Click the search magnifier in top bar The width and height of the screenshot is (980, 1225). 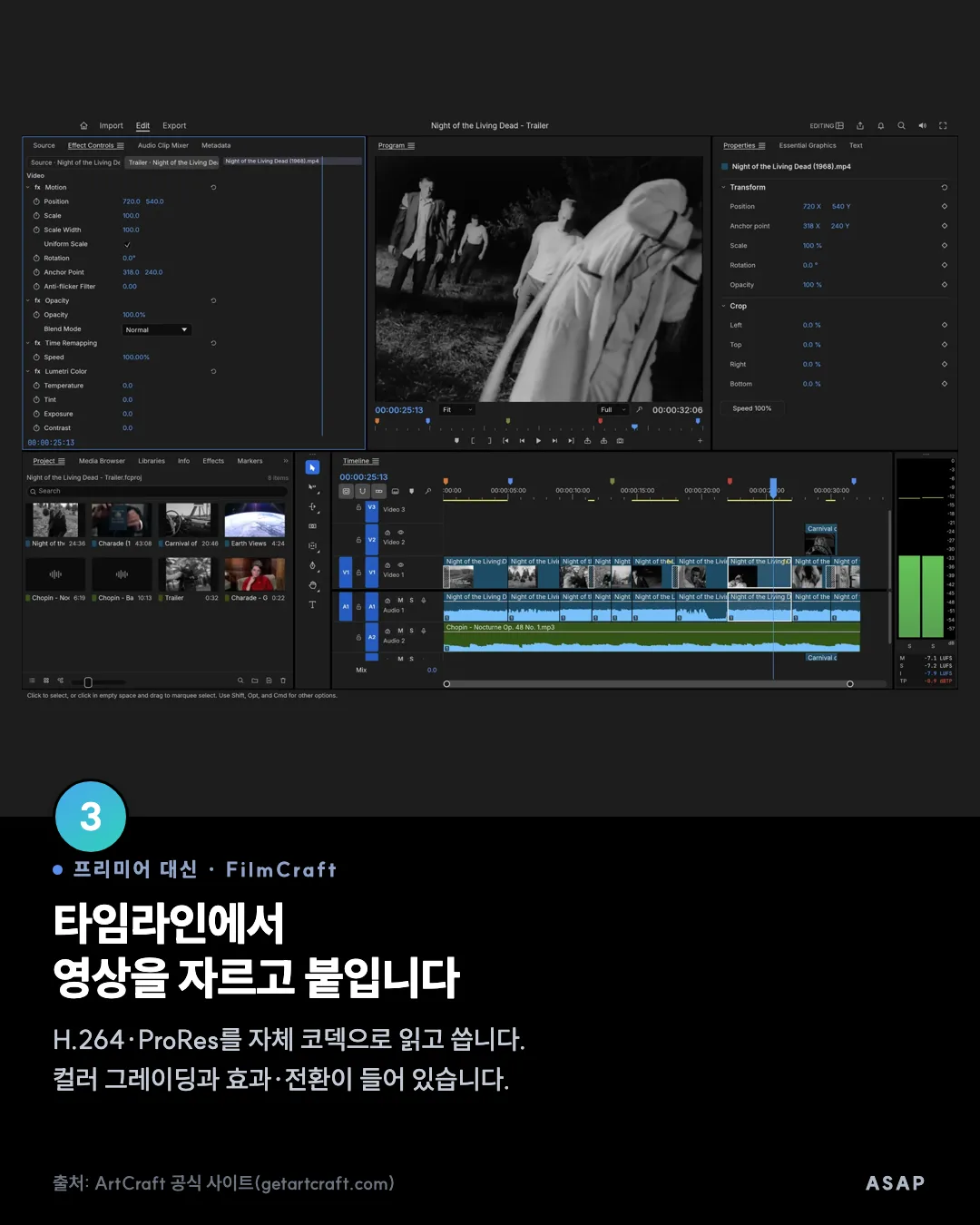[901, 125]
